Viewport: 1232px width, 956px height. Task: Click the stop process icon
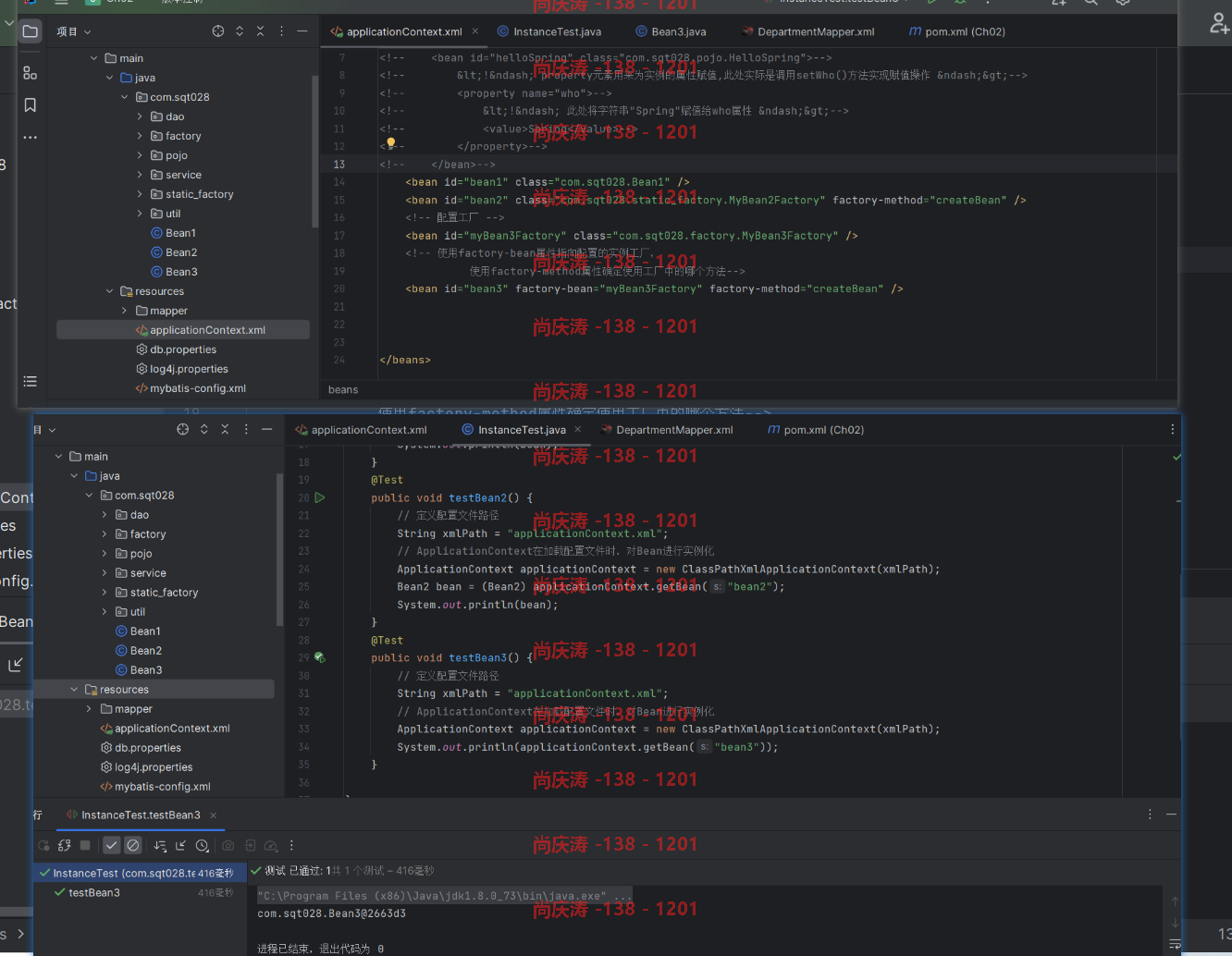click(x=85, y=845)
